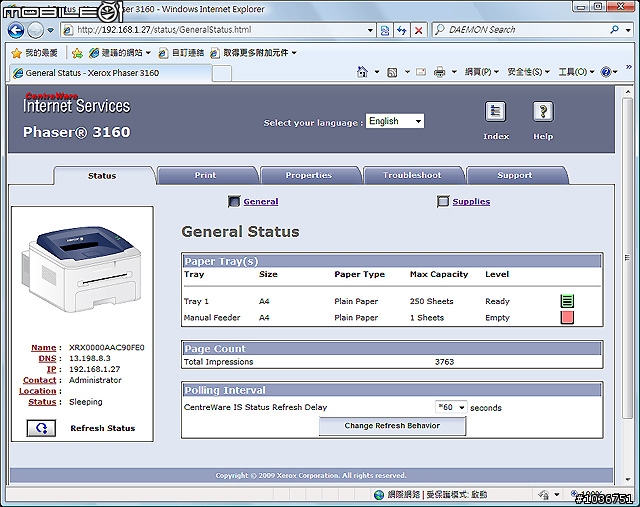Viewport: 640px width, 507px height.
Task: Open the Favorites star button
Action: [x=34, y=53]
